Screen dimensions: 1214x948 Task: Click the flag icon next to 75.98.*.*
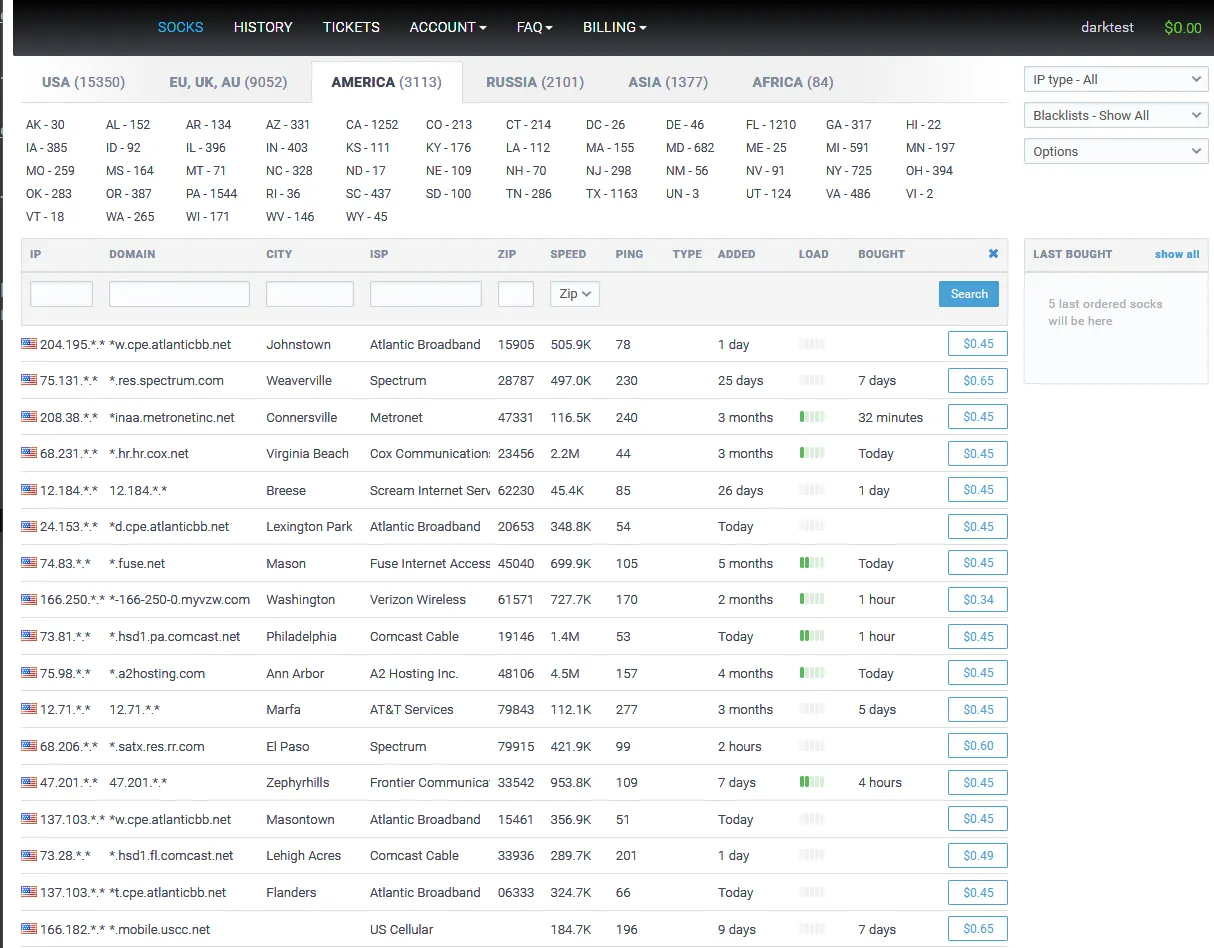coord(29,673)
